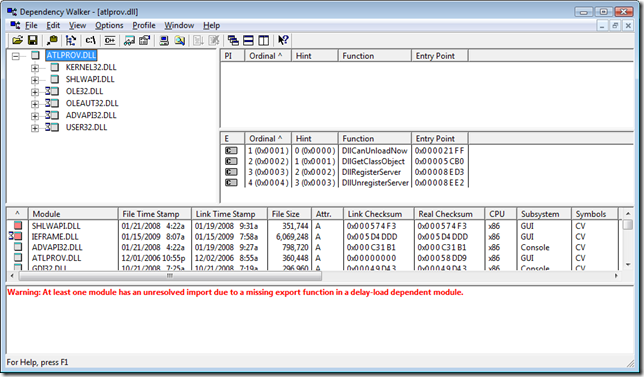Image resolution: width=644 pixels, height=377 pixels.
Task: Click Cascade windows toolbar icon
Action: tap(233, 40)
